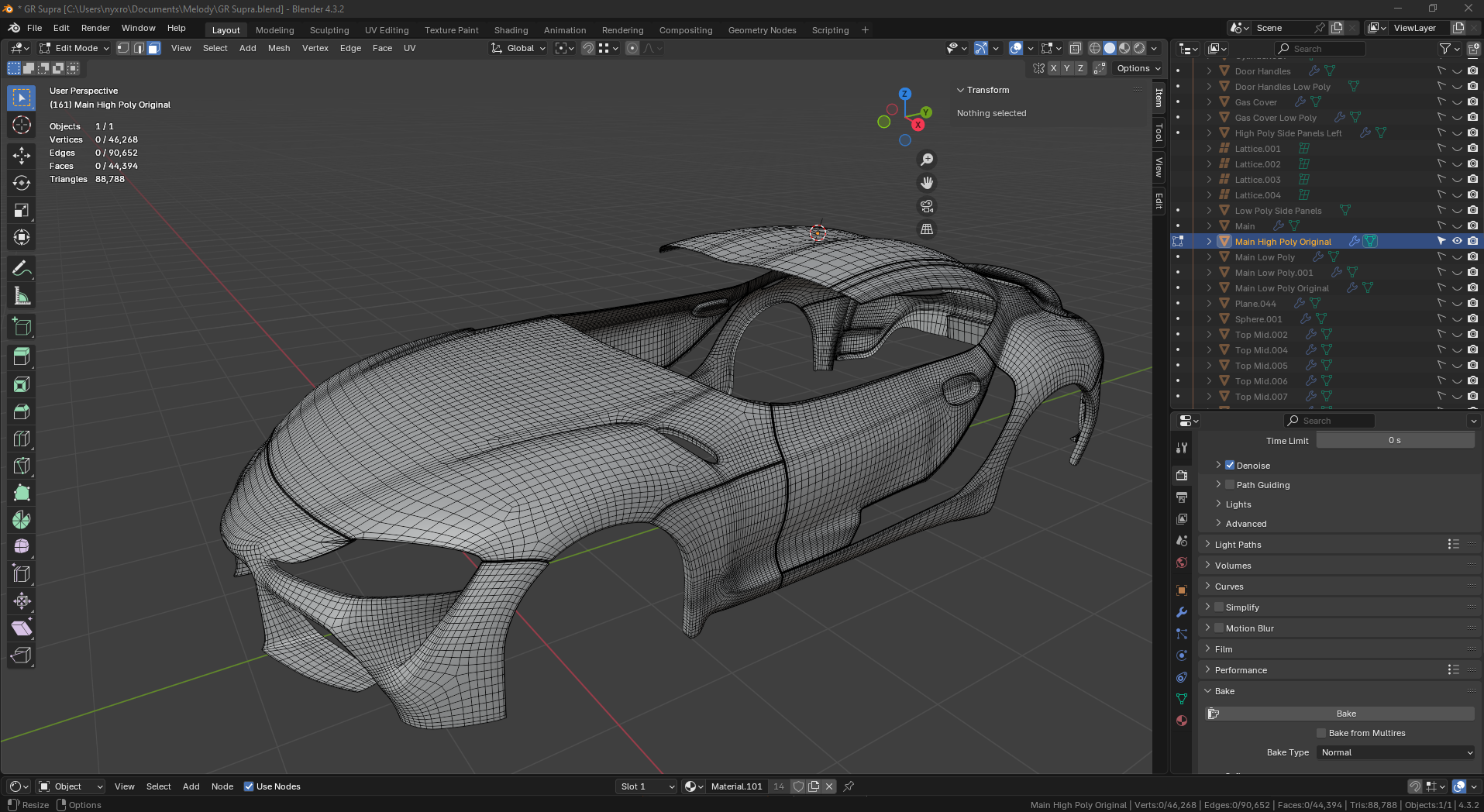Switch to edge select mode

click(139, 48)
